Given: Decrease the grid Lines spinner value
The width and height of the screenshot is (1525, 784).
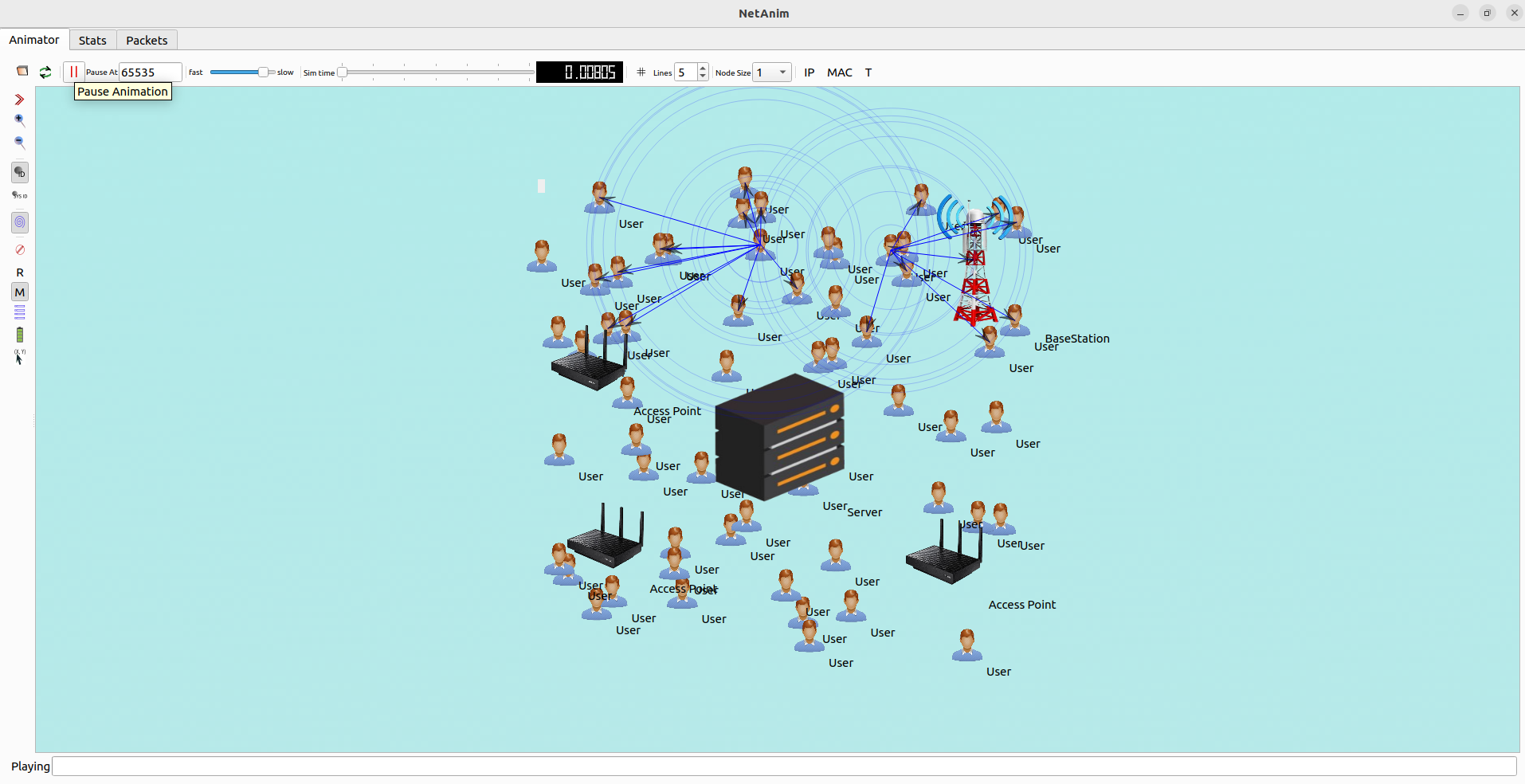Looking at the screenshot, I should (703, 76).
